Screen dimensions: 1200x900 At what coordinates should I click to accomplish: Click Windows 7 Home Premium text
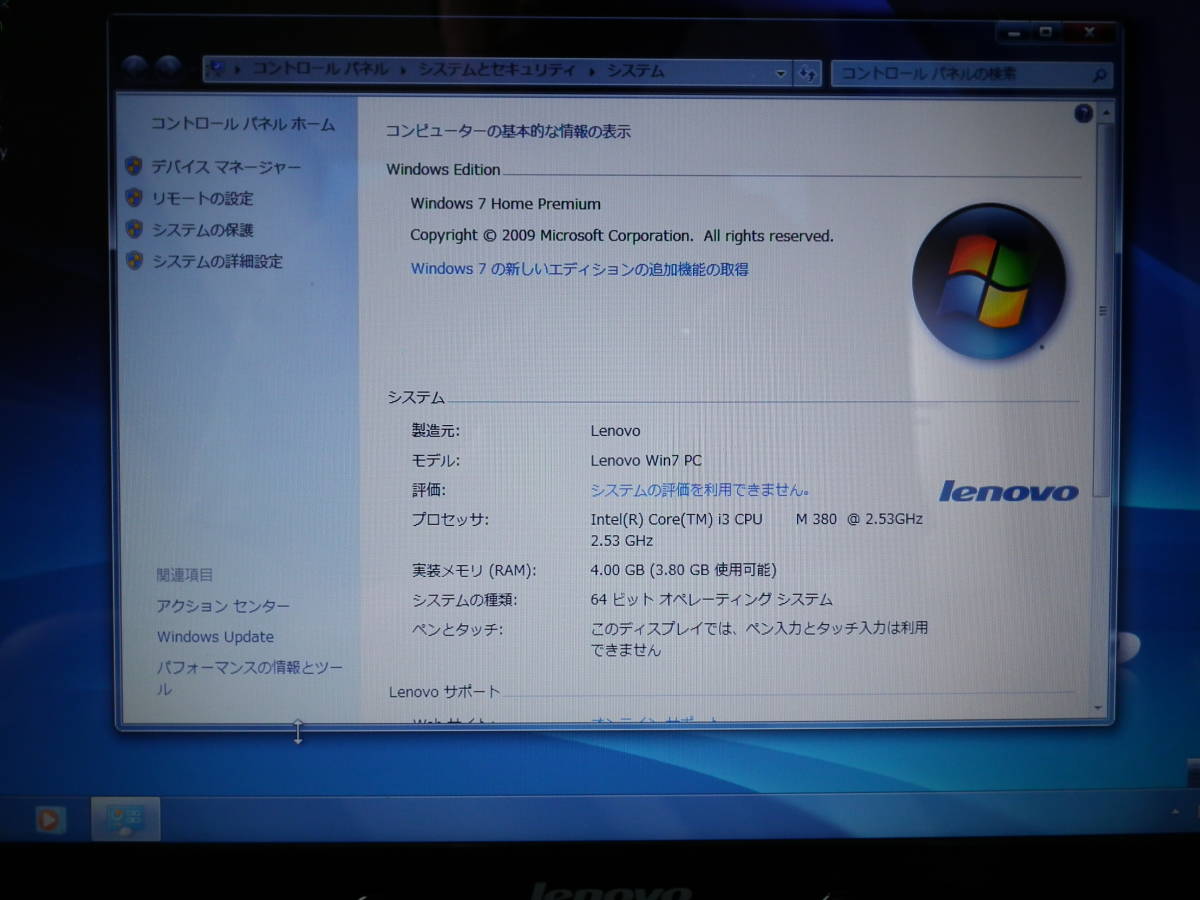pos(505,204)
